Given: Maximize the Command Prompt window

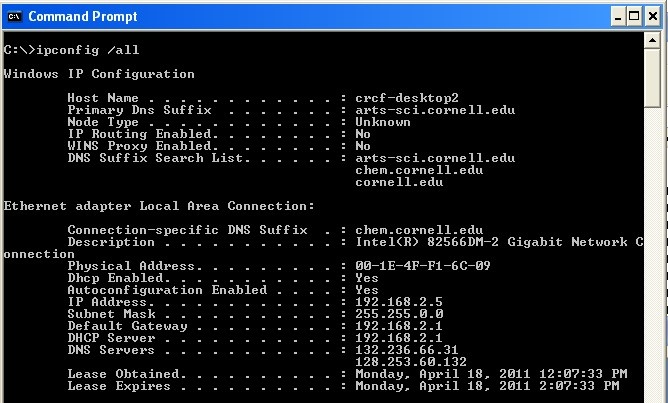Looking at the screenshot, I should tap(634, 17).
